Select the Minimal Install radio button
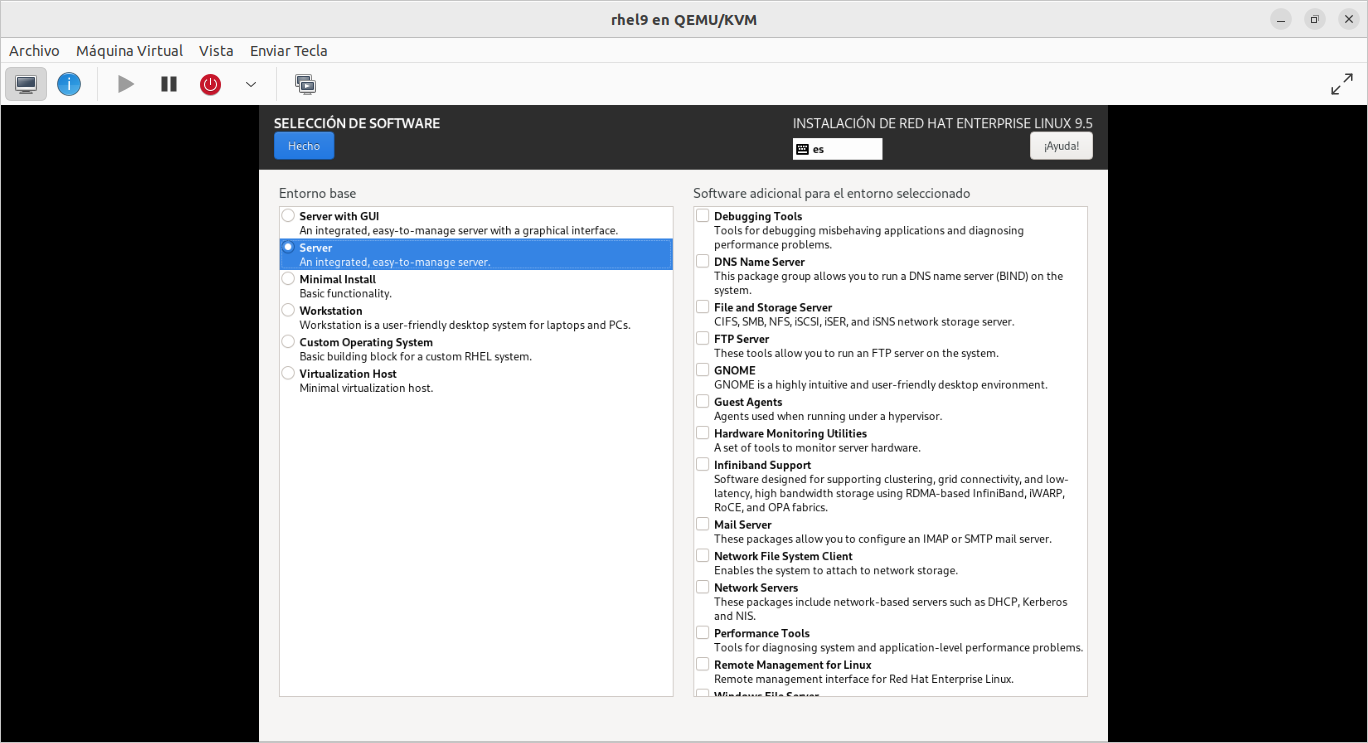The image size is (1368, 743). (288, 279)
